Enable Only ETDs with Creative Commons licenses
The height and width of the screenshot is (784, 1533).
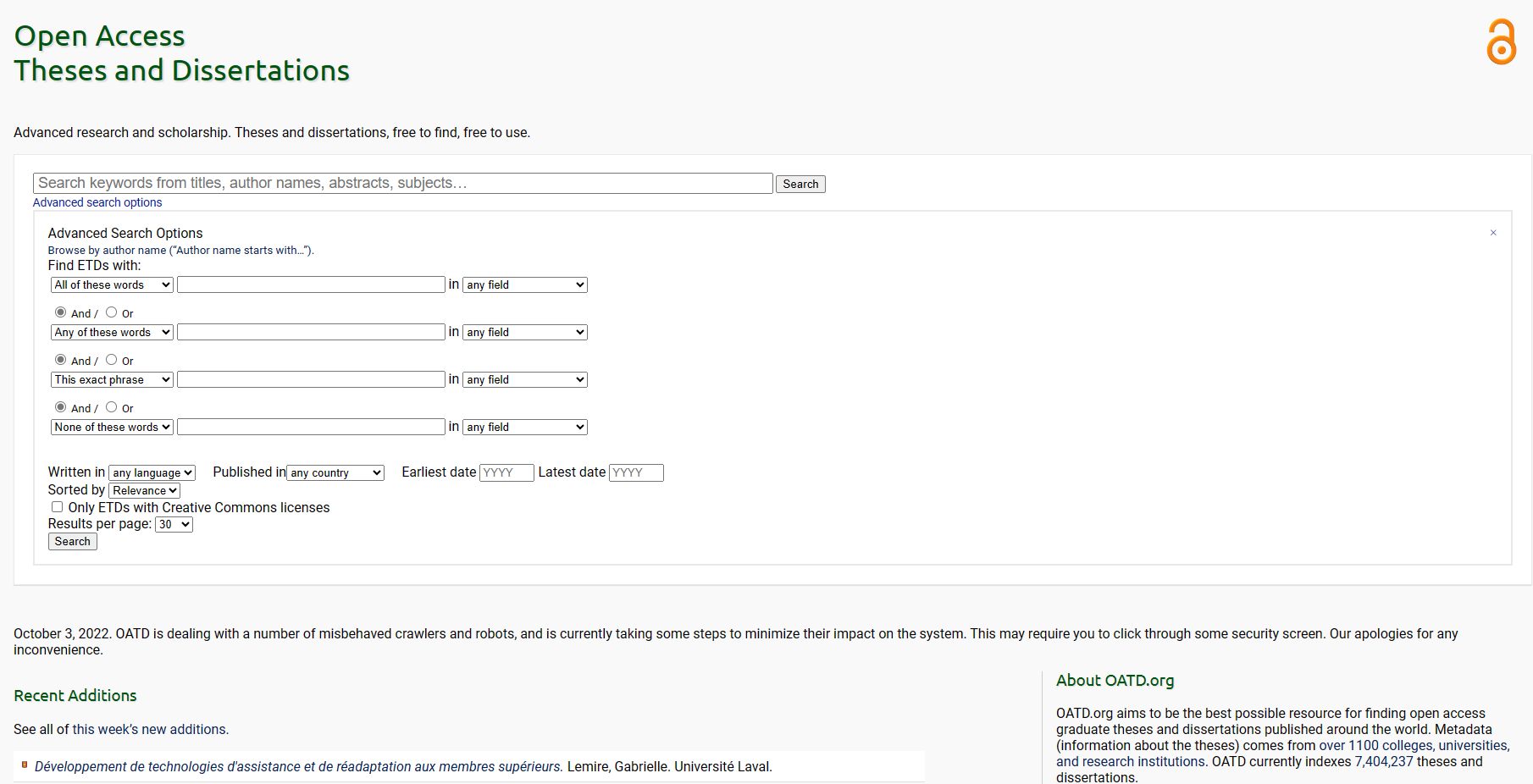point(58,507)
